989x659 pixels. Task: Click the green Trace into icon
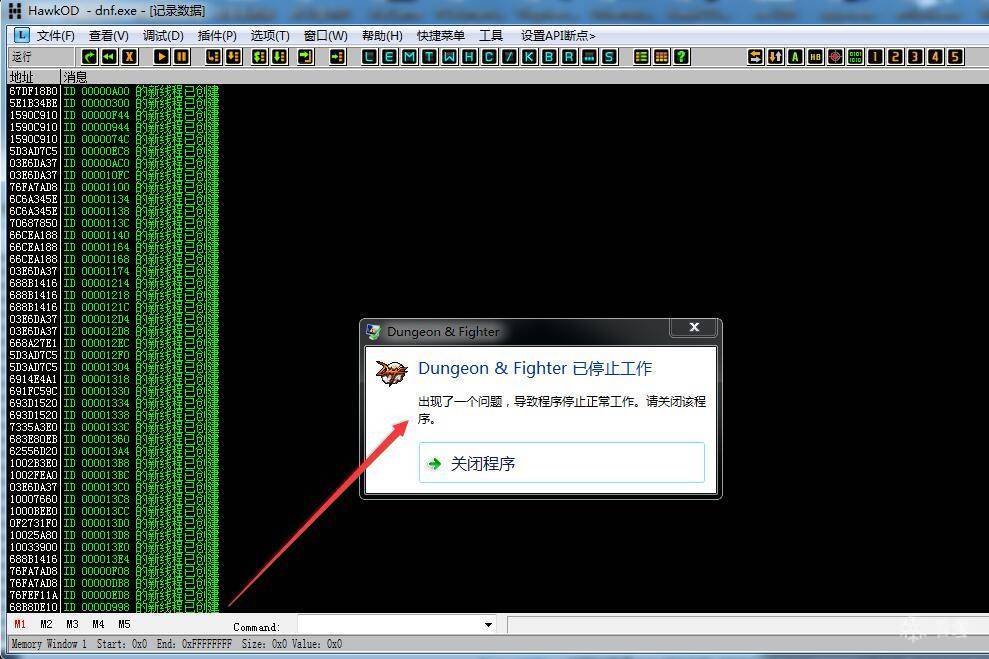coord(259,57)
